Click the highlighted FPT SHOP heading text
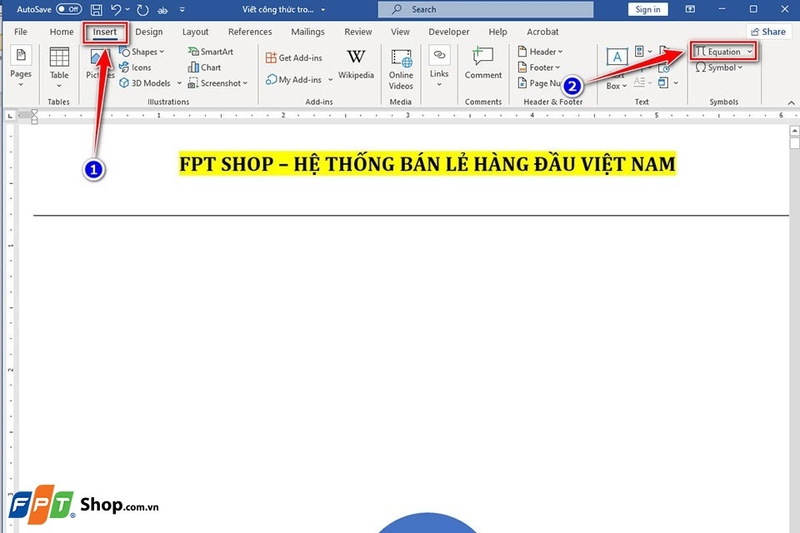Image resolution: width=800 pixels, height=533 pixels. [x=427, y=164]
